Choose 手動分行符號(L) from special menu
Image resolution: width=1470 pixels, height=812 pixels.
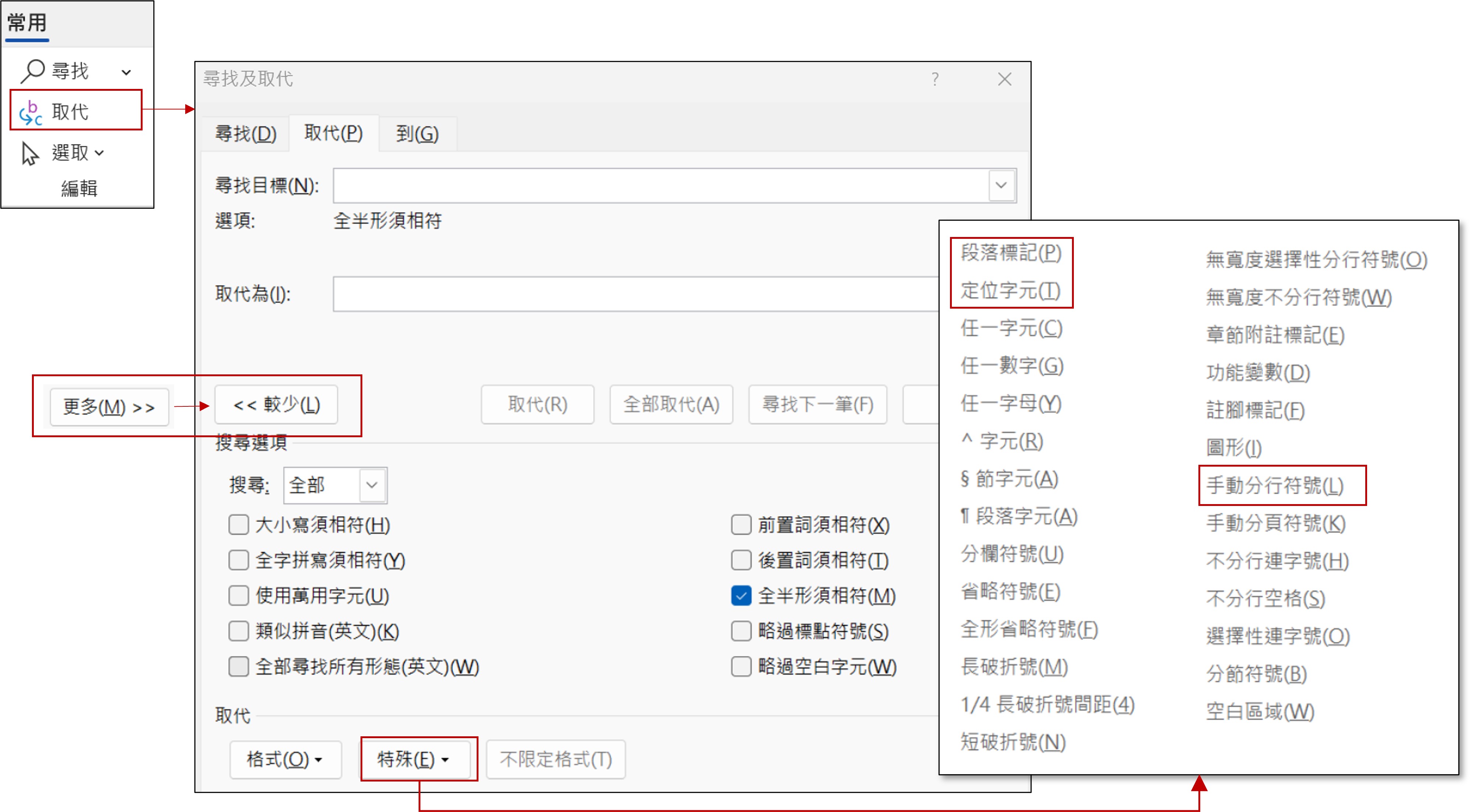pos(1275,486)
